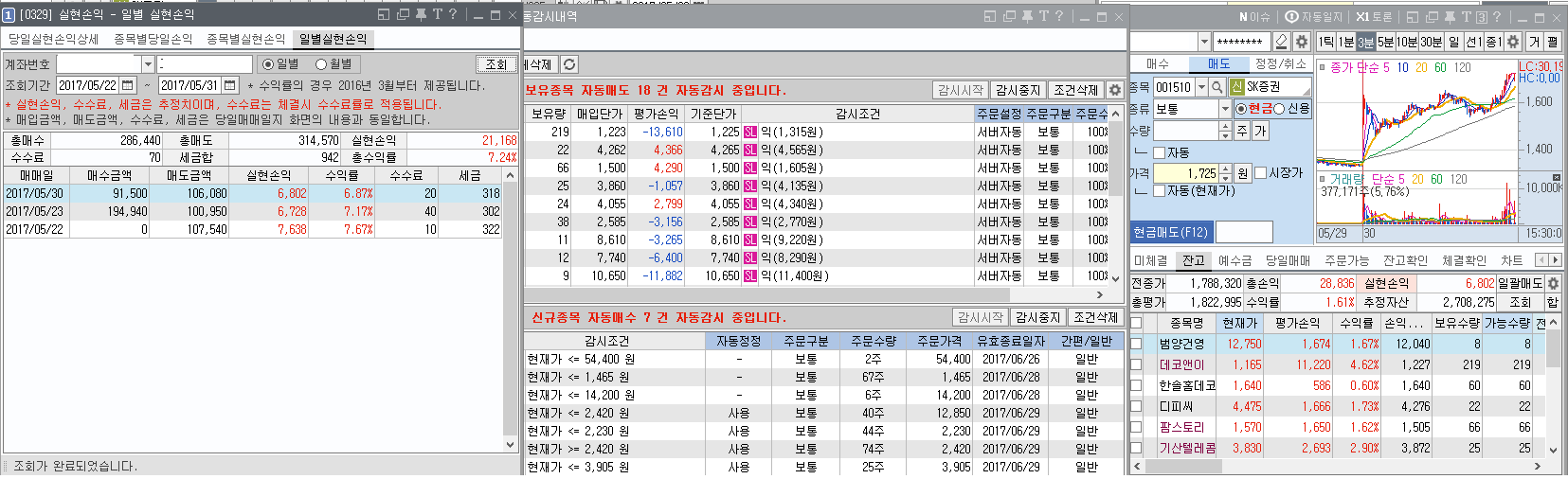Open 종류 보통 order type dropdown
The image size is (1568, 479).
coord(1225,109)
